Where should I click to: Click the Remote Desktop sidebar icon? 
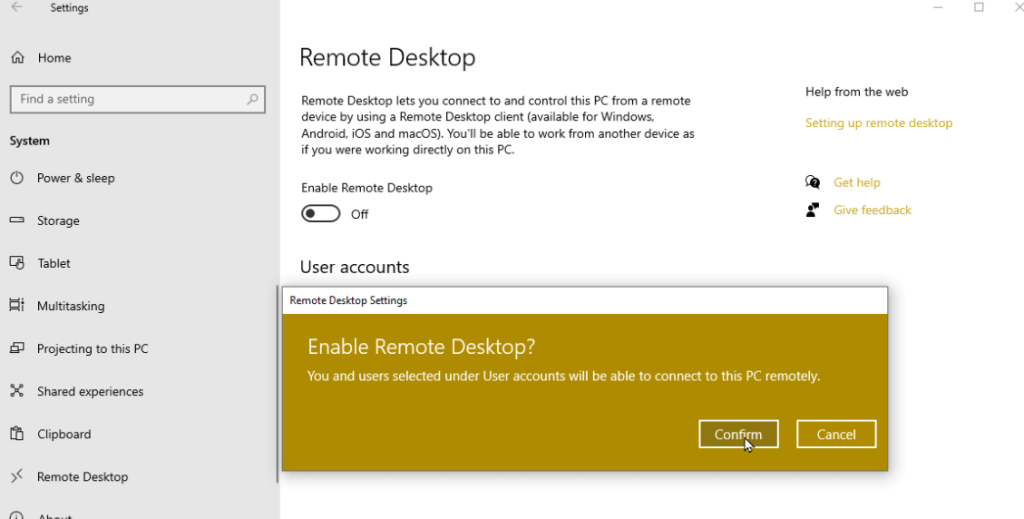(x=17, y=476)
